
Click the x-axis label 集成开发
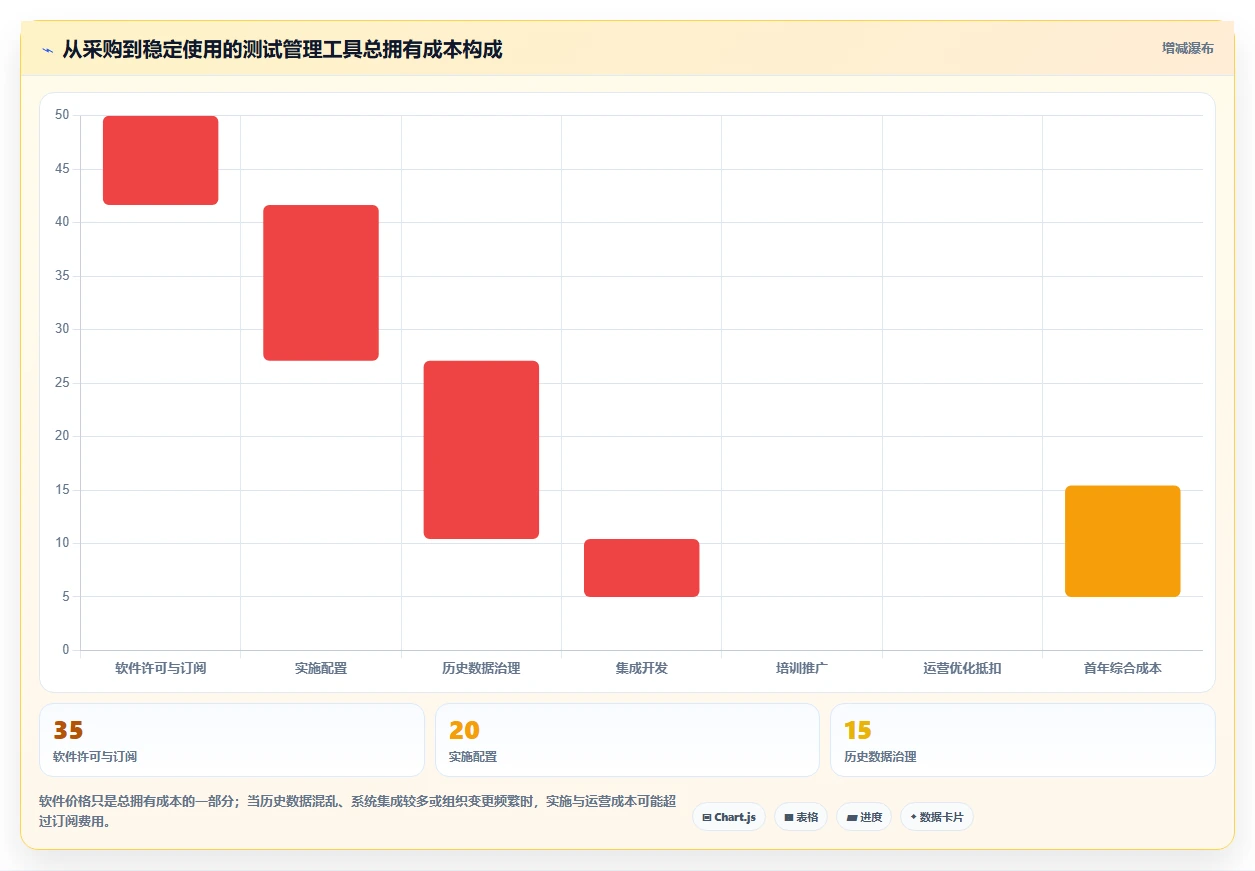(641, 668)
